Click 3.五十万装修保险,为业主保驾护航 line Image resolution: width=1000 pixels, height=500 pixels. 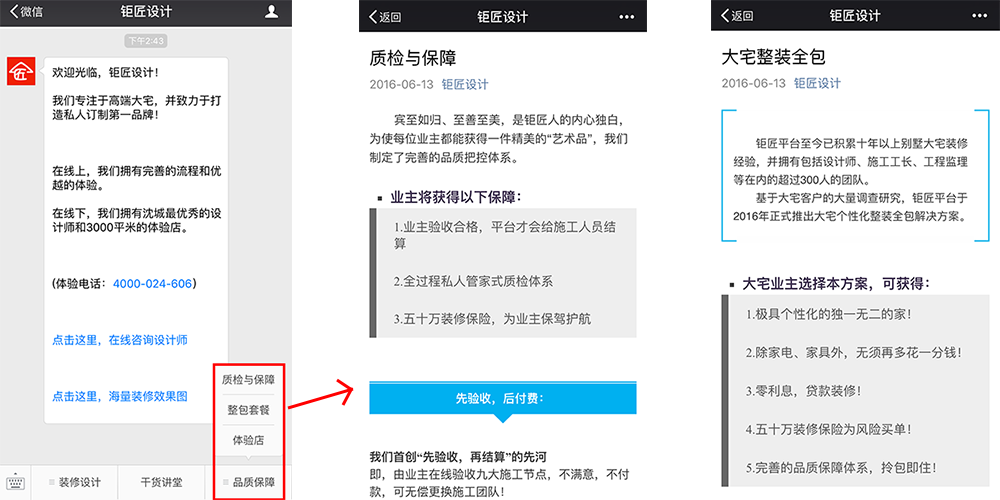point(492,318)
